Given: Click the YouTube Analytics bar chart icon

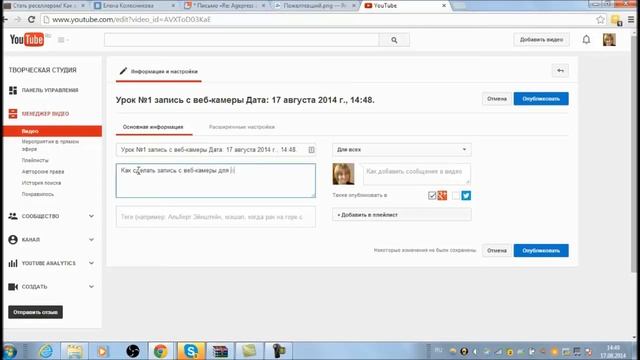Looking at the screenshot, I should tap(13, 263).
